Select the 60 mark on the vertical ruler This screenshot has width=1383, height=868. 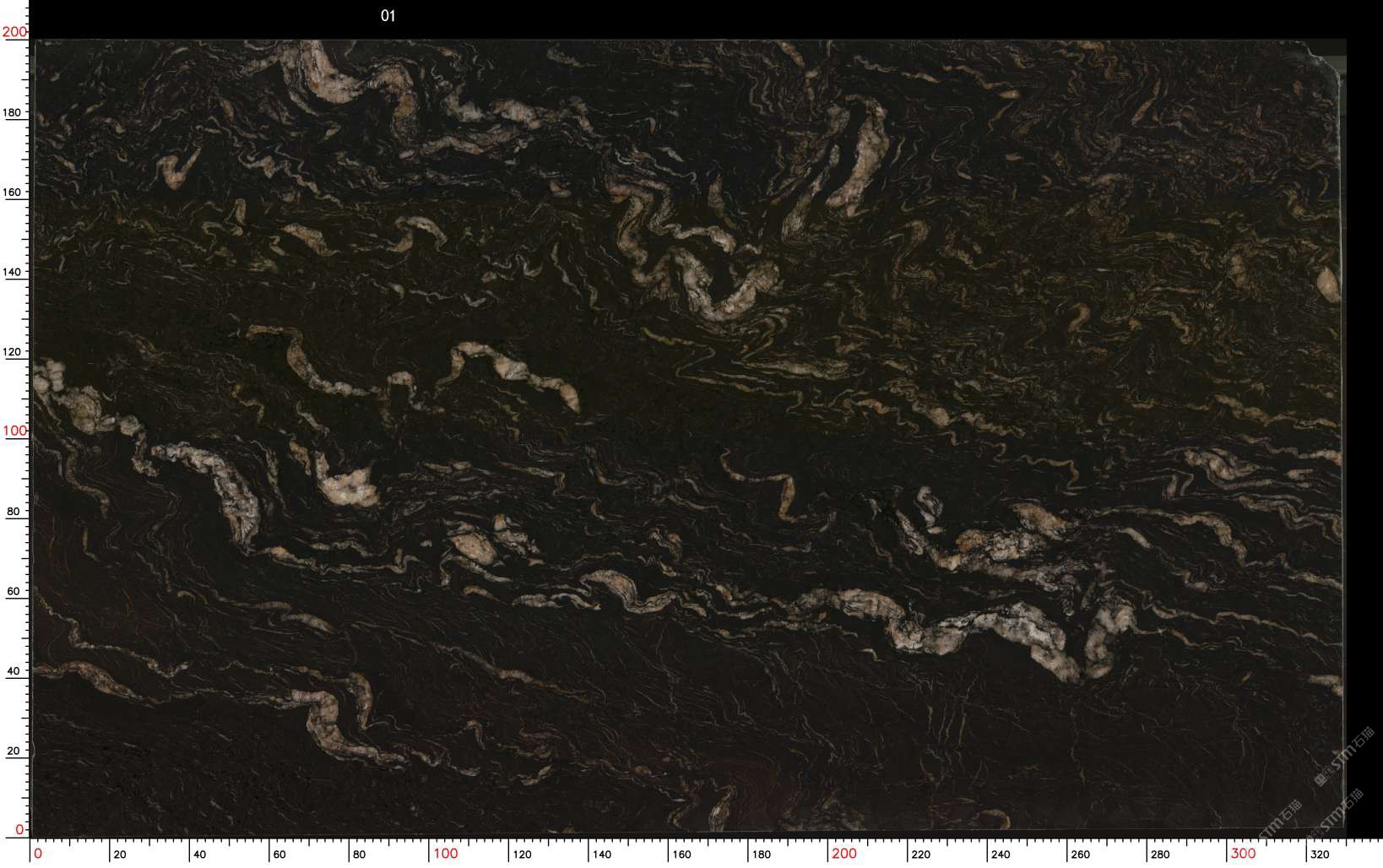tap(14, 592)
